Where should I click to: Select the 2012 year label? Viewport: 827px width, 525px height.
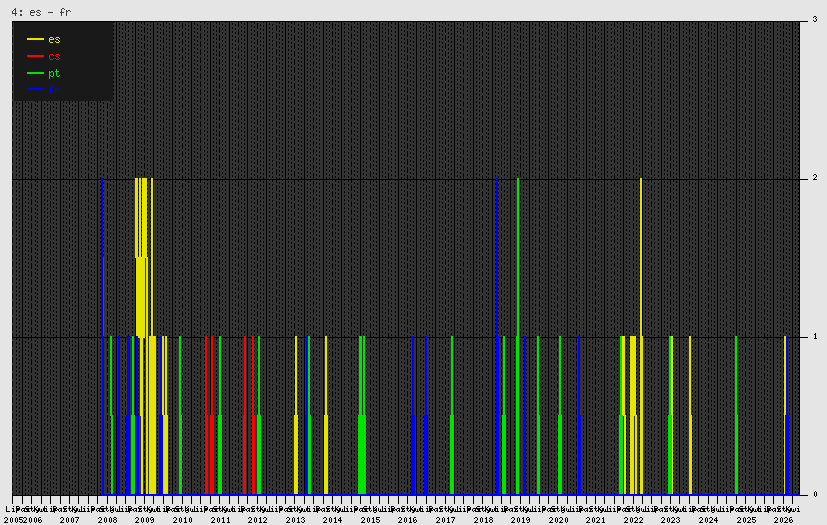point(257,520)
